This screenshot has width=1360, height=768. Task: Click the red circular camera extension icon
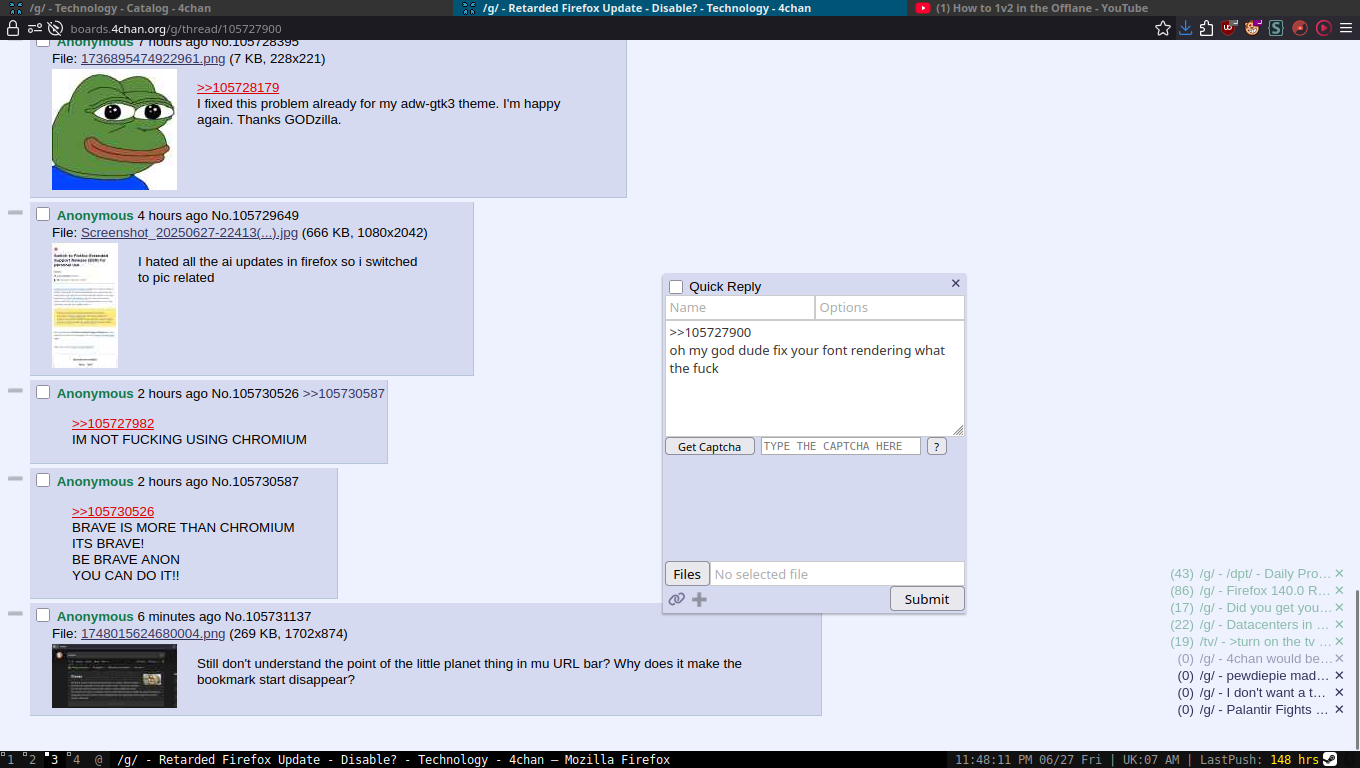click(x=1300, y=28)
